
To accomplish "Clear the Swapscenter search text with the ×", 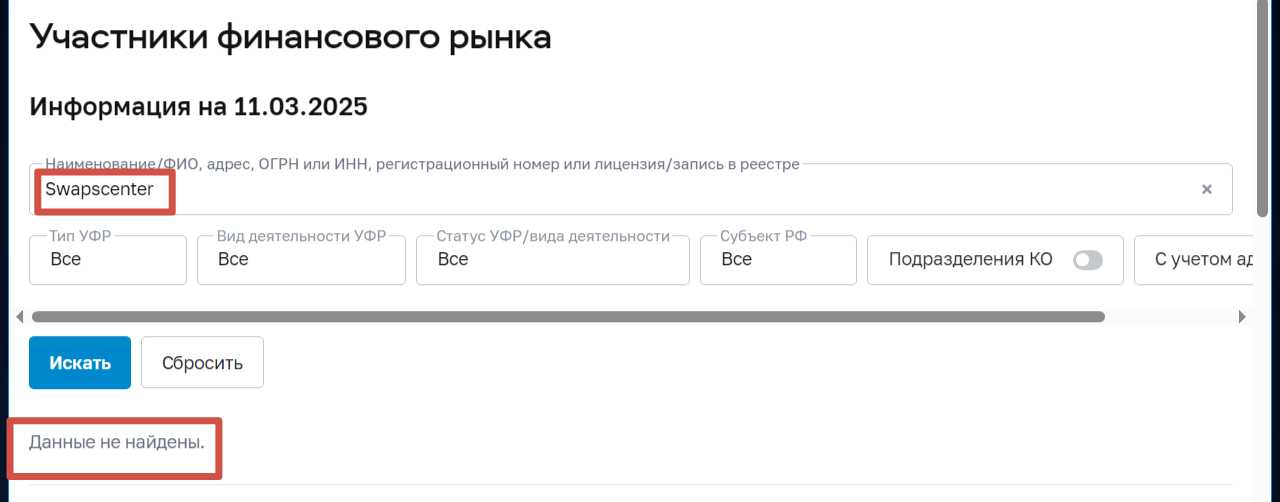I will pos(1207,190).
